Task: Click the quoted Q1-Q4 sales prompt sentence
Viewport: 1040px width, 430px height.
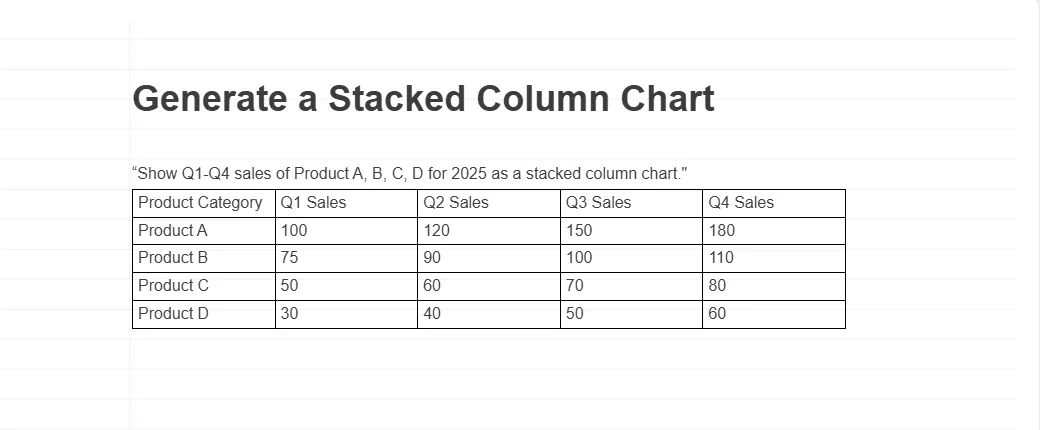Action: click(410, 174)
